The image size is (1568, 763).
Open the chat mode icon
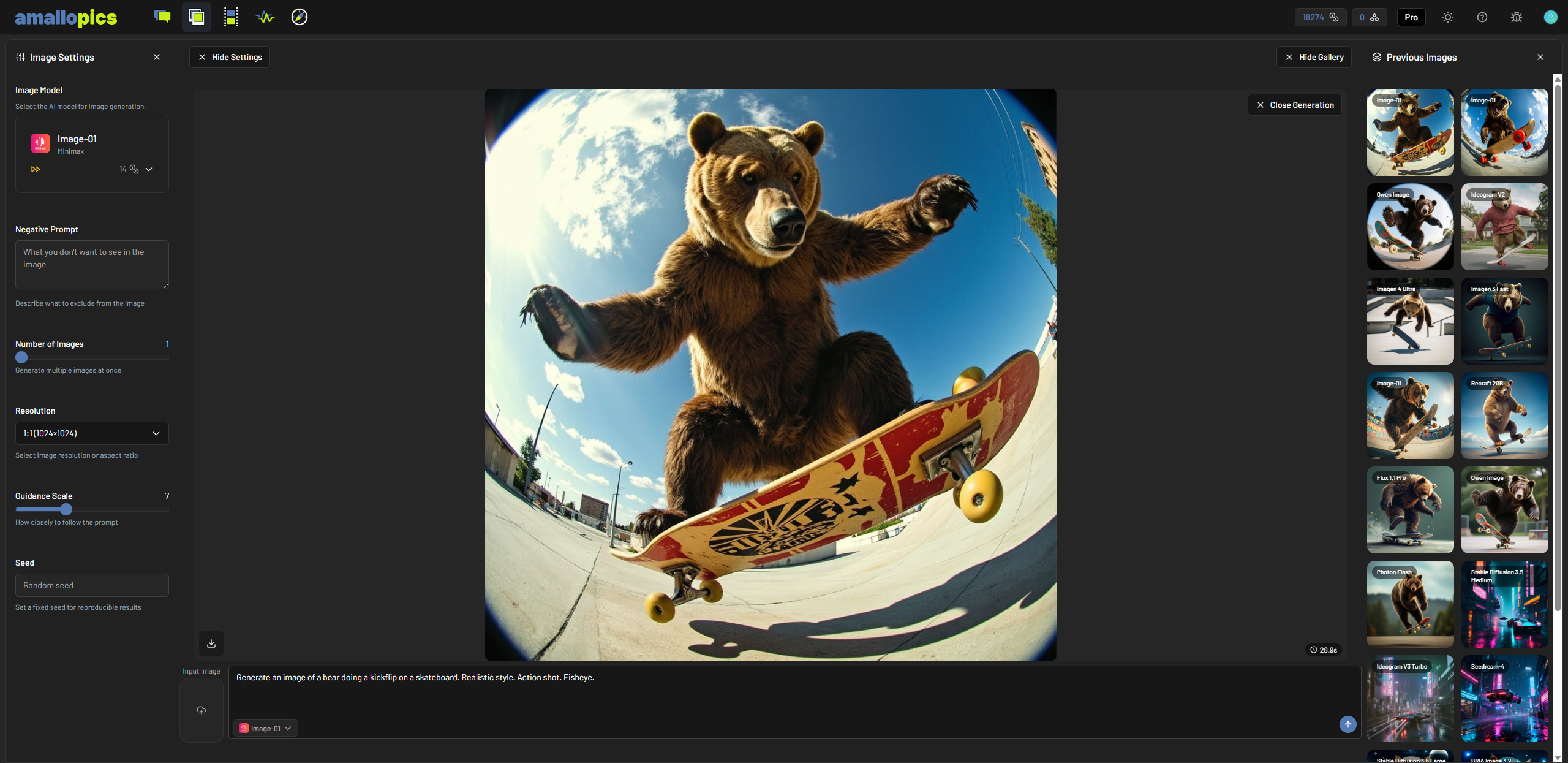(x=162, y=17)
